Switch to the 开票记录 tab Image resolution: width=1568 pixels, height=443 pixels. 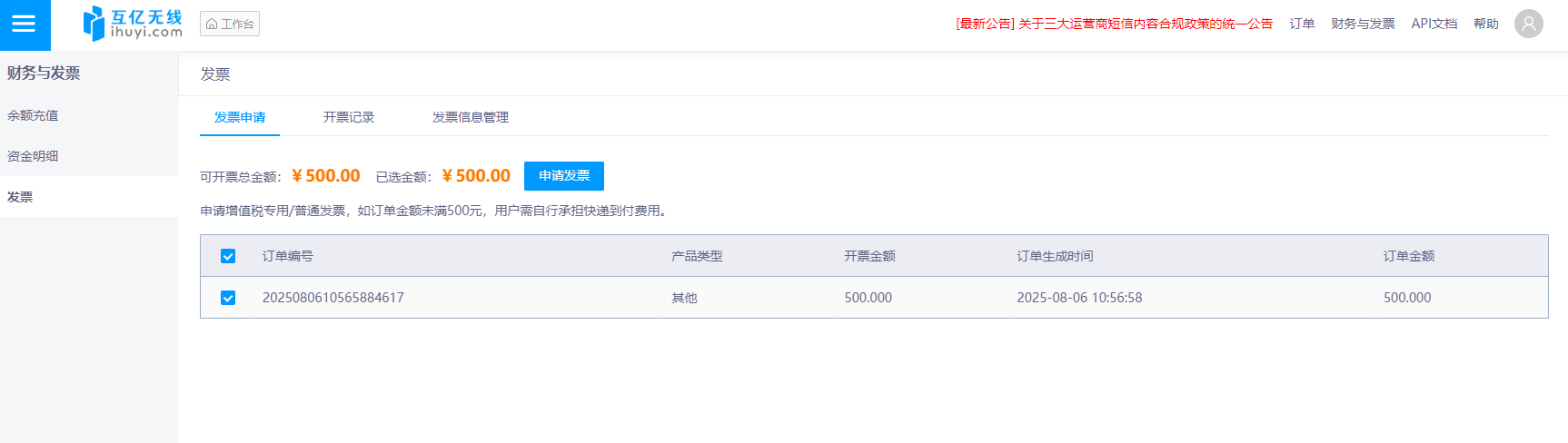(x=349, y=117)
